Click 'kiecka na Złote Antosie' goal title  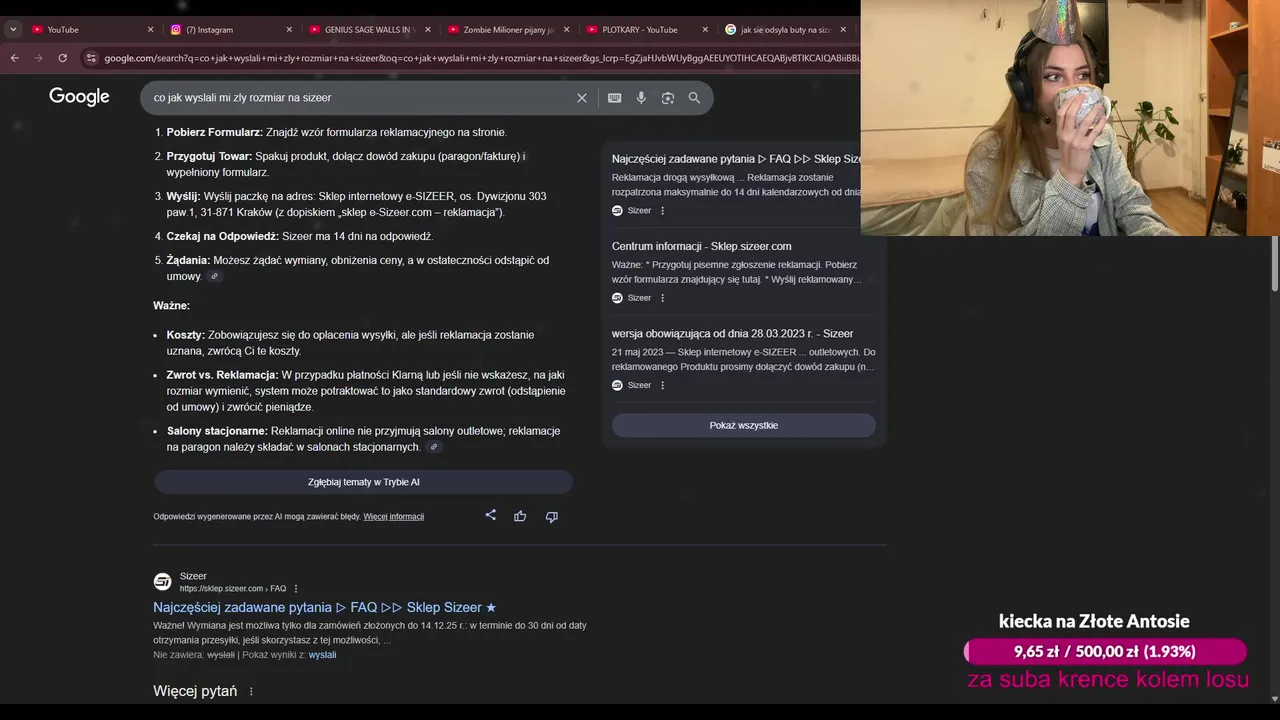click(1094, 621)
